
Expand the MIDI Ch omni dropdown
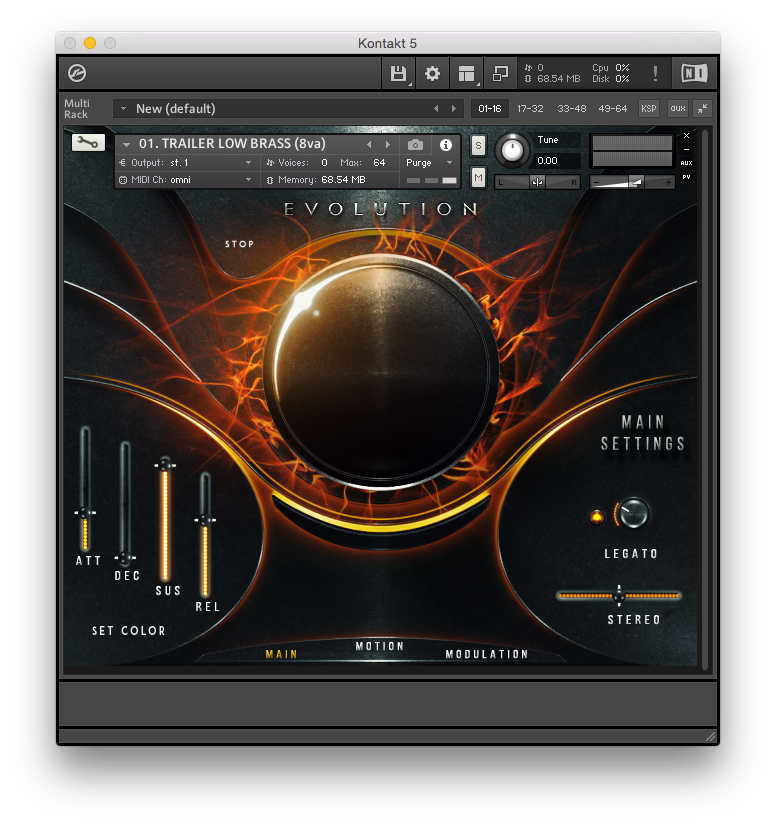click(249, 180)
